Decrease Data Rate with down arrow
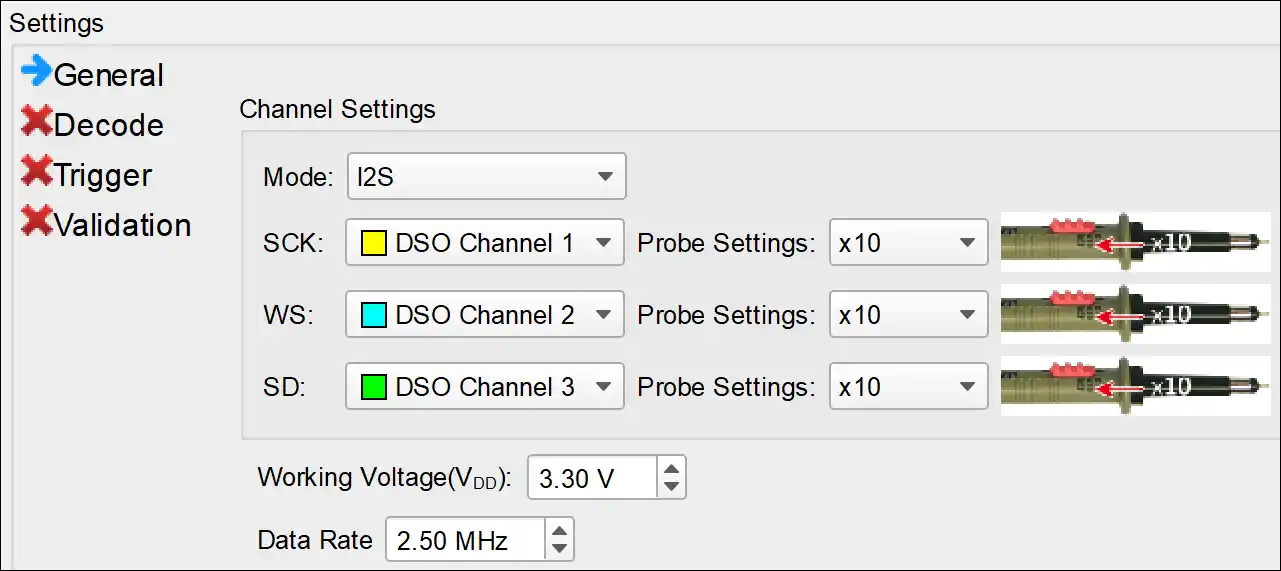 click(x=560, y=550)
